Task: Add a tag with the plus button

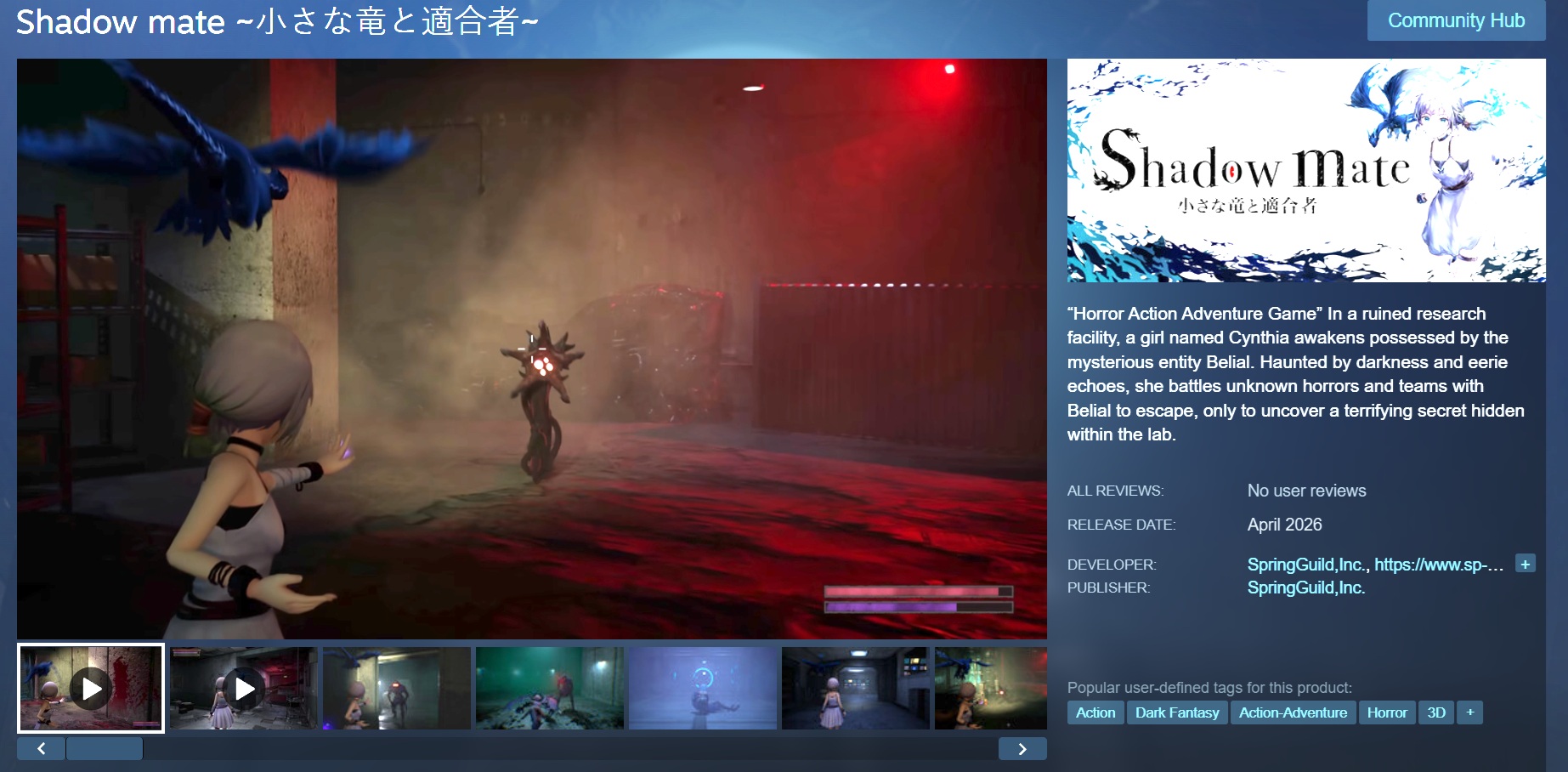Action: coord(1470,712)
